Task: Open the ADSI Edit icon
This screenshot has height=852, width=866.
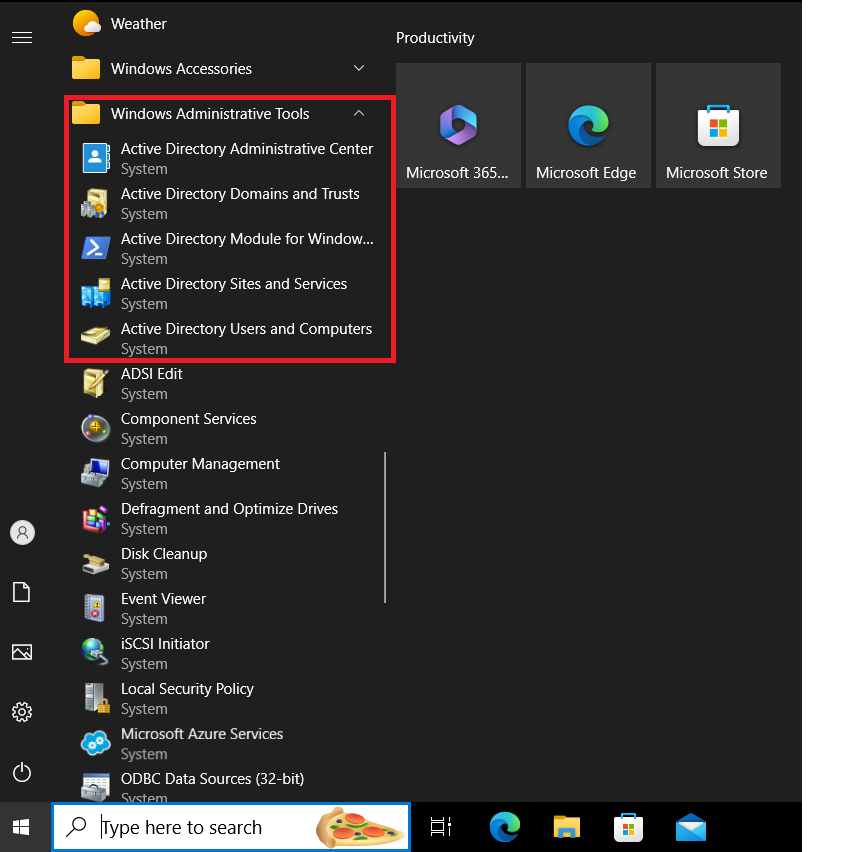Action: tap(96, 383)
